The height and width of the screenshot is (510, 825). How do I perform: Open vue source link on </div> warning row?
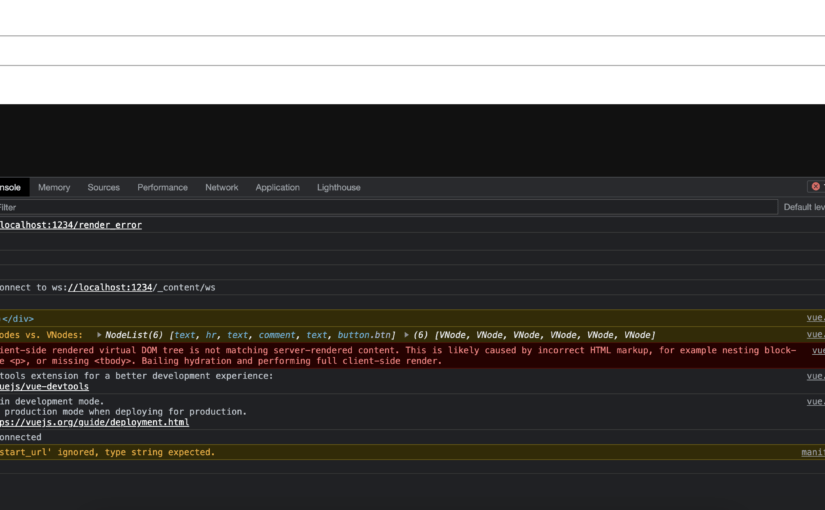pyautogui.click(x=816, y=318)
